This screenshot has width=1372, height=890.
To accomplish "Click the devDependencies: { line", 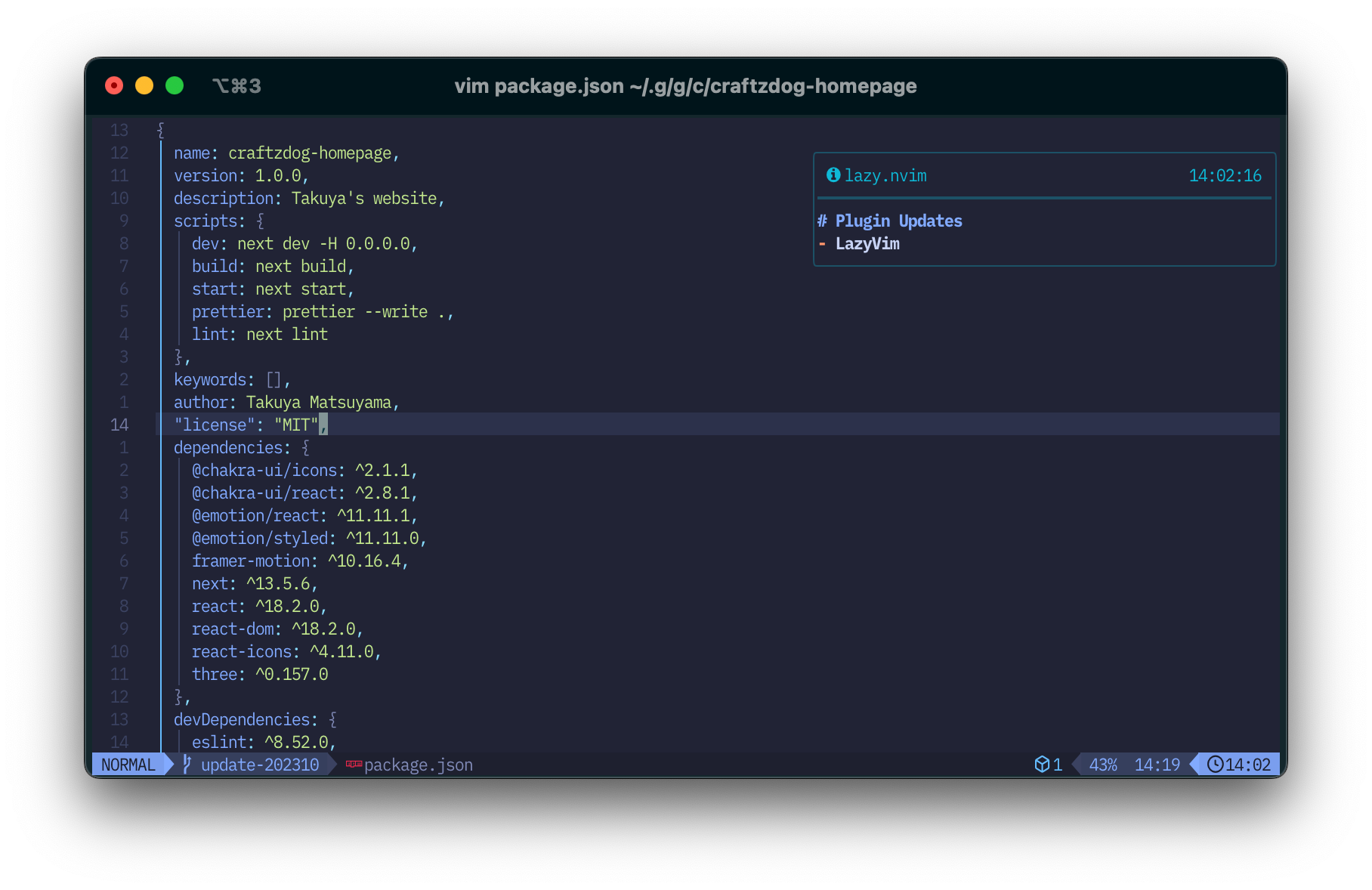I will pos(255,719).
